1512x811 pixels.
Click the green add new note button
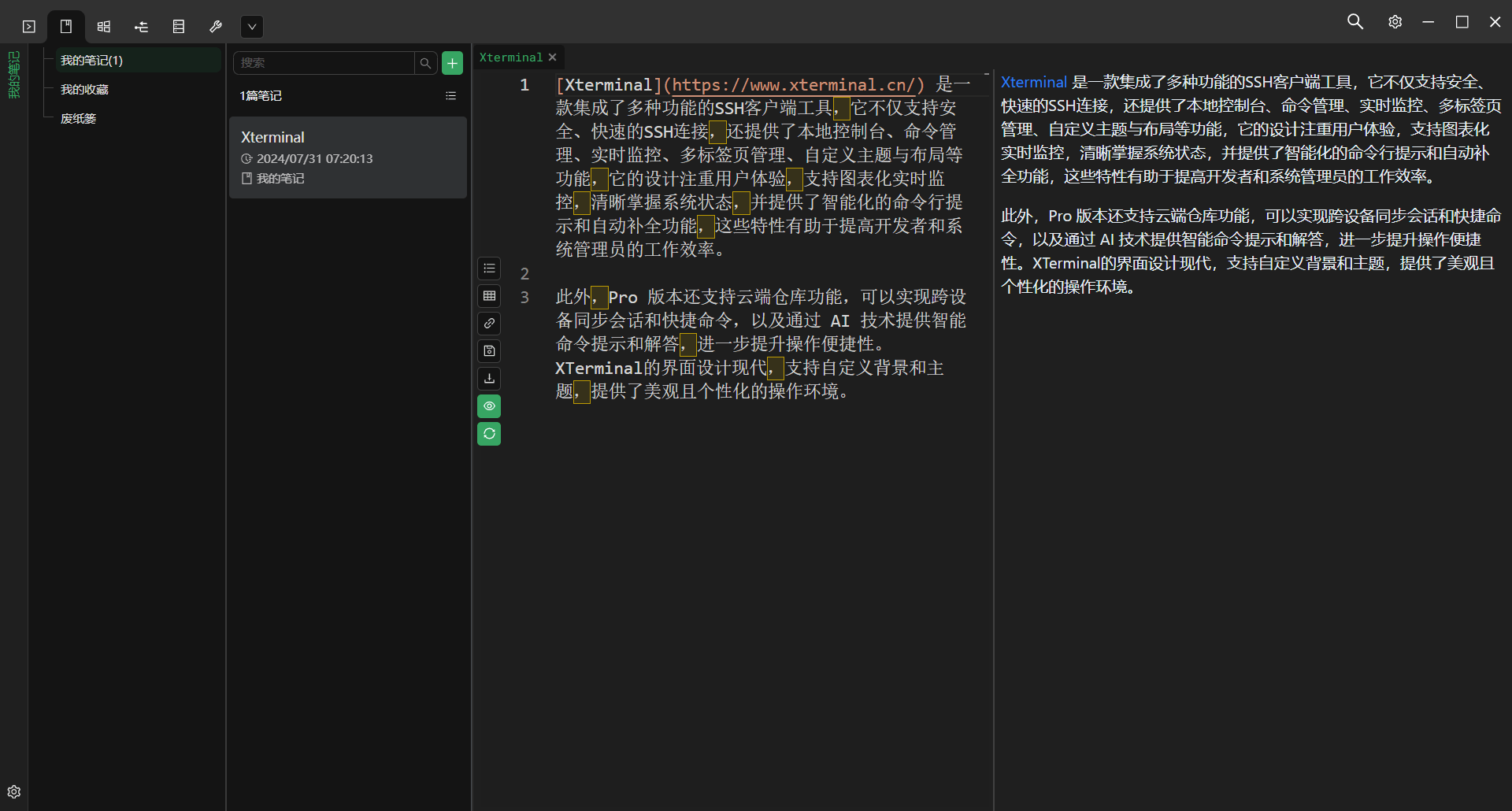coord(452,63)
